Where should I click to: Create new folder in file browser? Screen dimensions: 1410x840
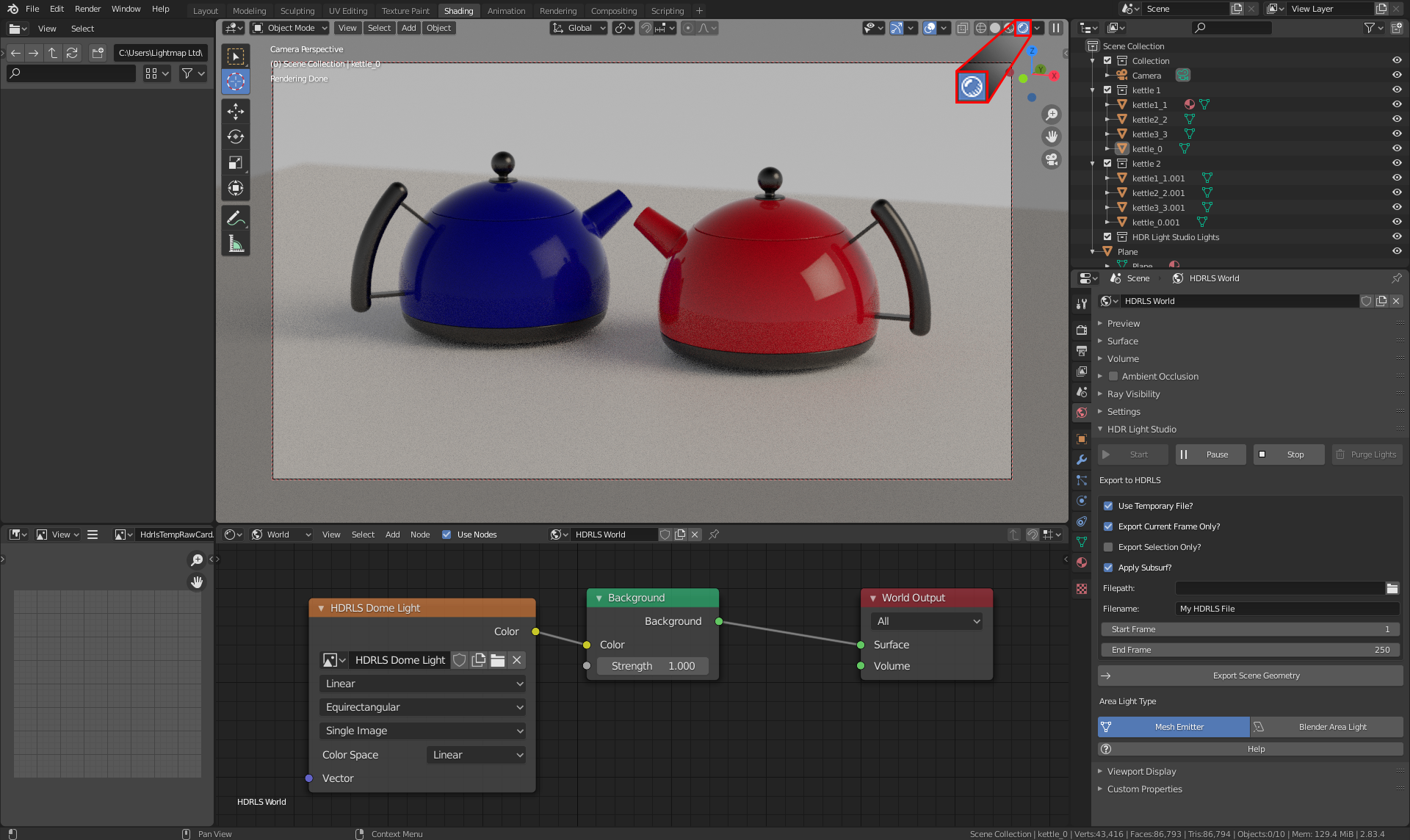click(97, 53)
